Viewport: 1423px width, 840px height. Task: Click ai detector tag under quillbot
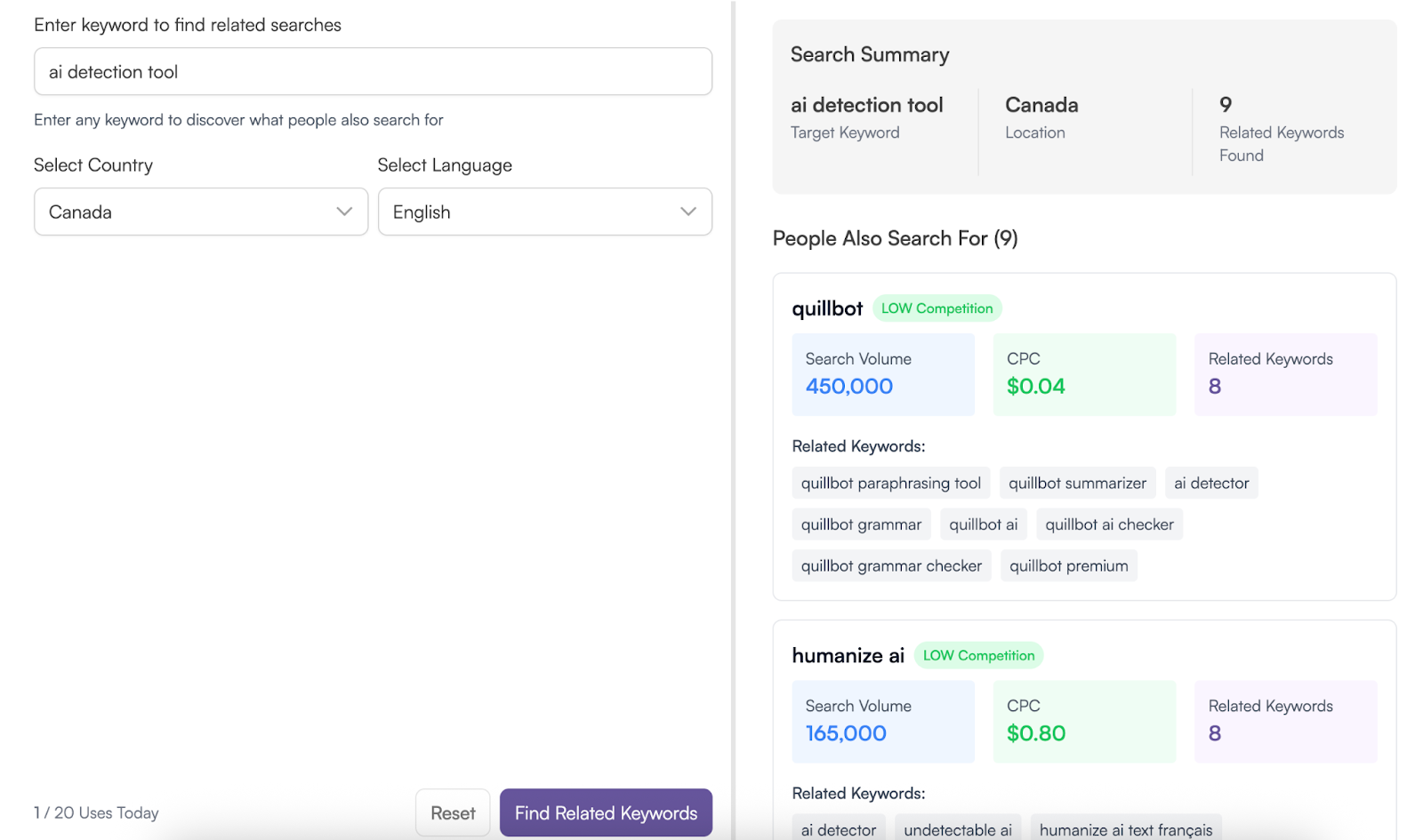1211,483
